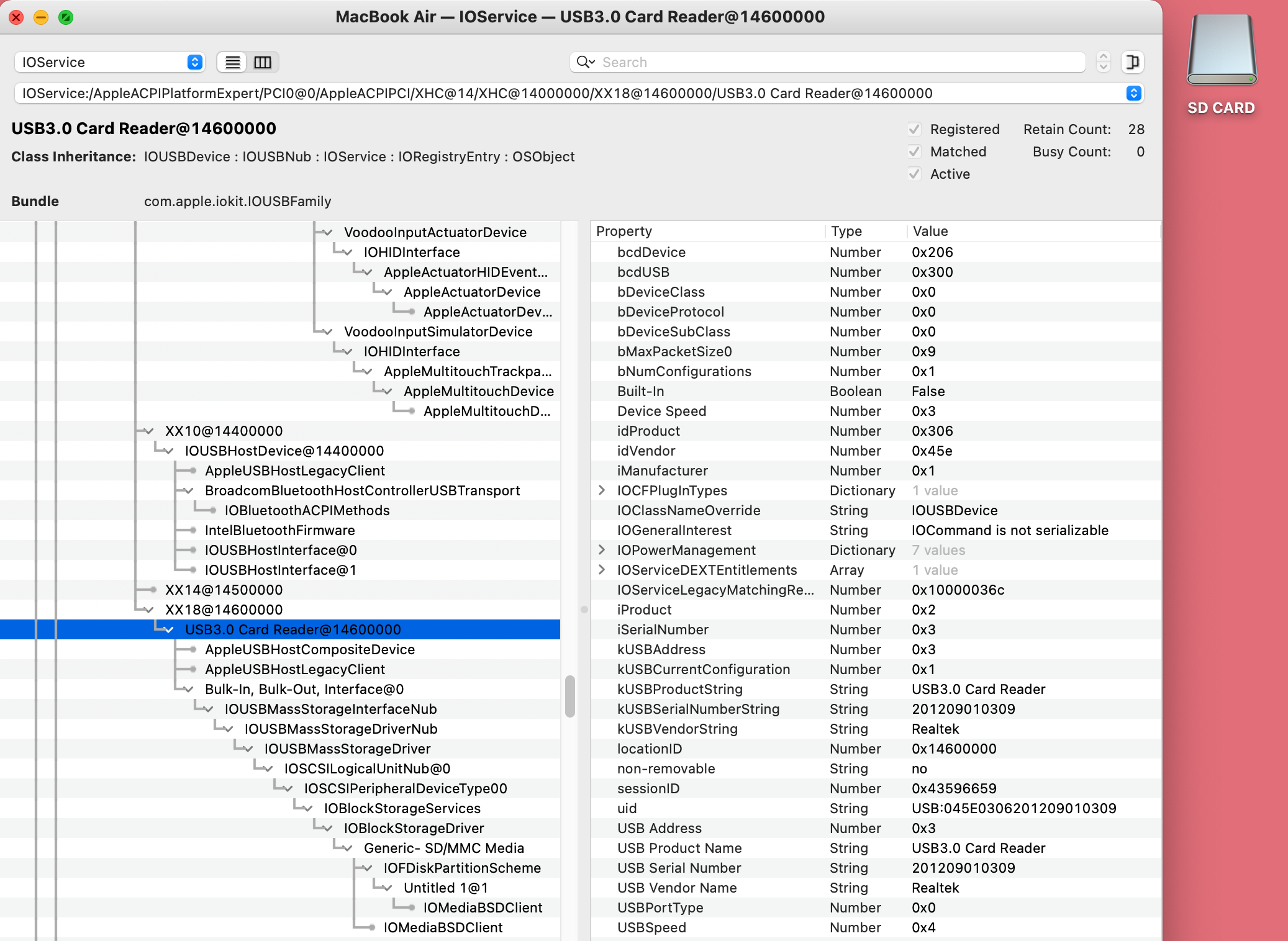
Task: Toggle the inspector pane with rightmost toolbar icon
Action: point(1132,62)
